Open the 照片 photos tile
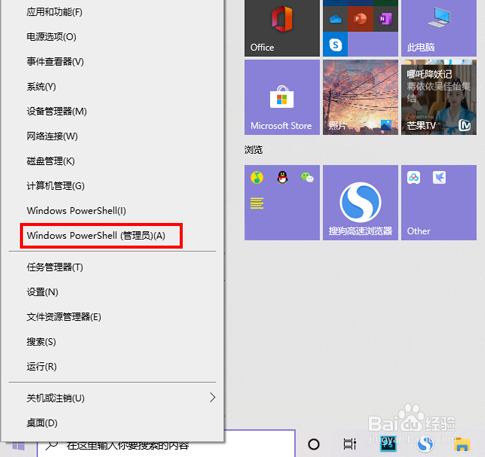The width and height of the screenshot is (485, 457). click(360, 97)
